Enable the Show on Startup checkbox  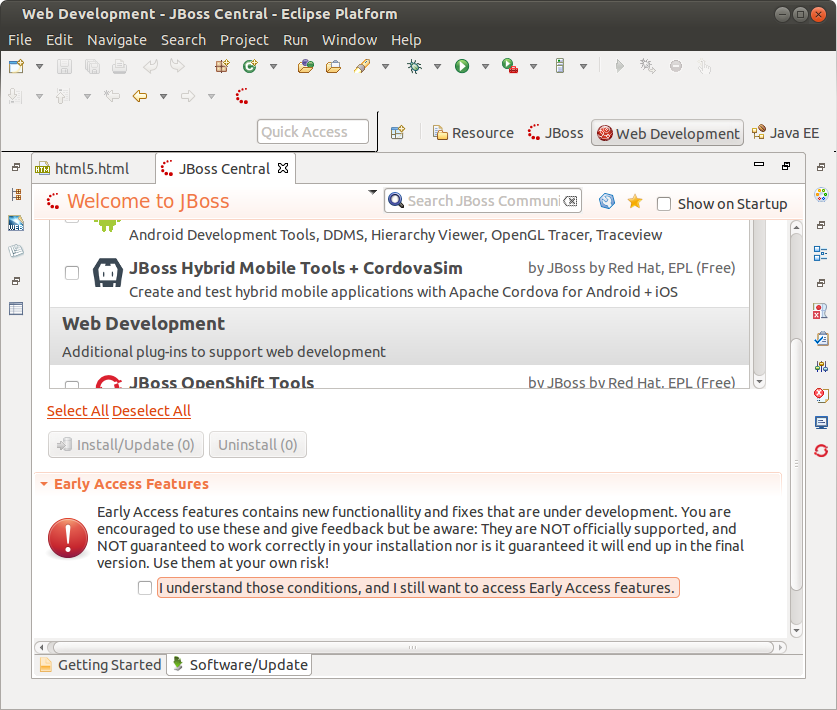coord(664,204)
